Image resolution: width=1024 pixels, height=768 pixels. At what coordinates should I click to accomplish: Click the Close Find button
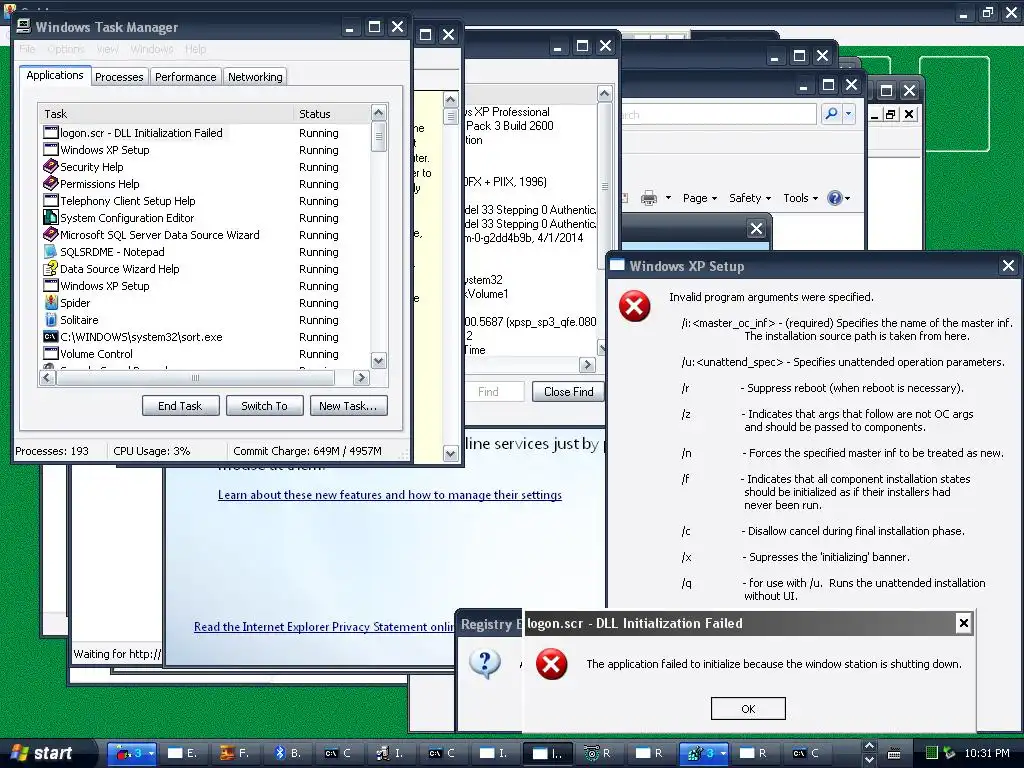568,392
